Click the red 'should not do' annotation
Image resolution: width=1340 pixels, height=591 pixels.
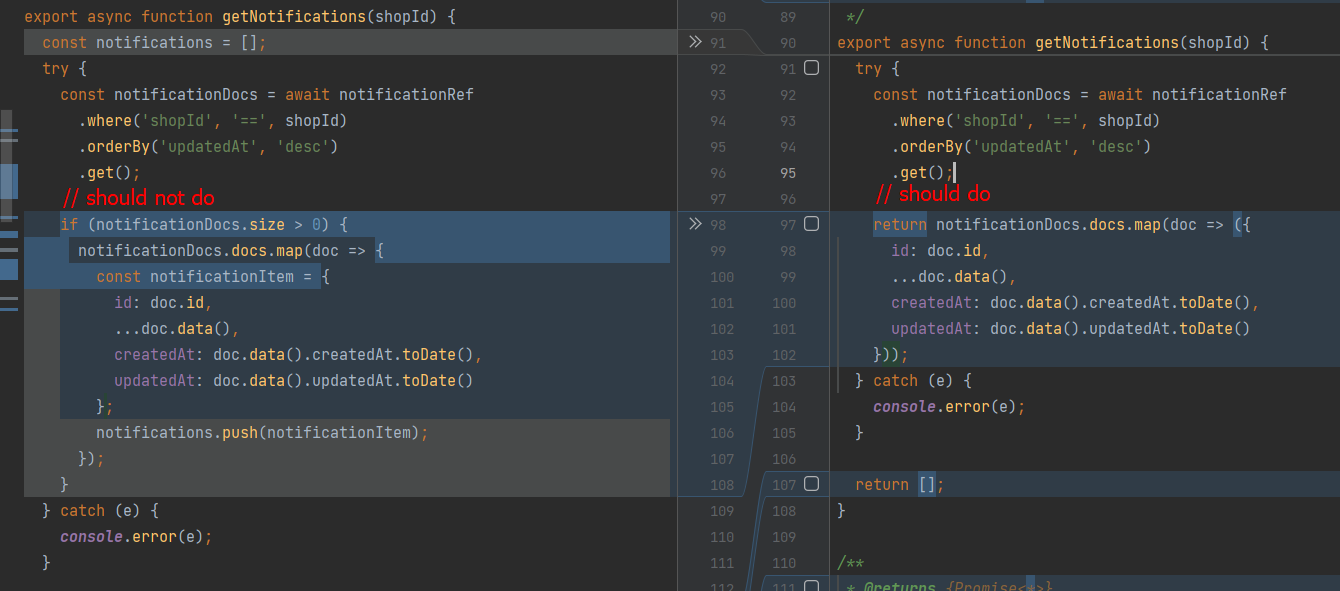point(138,197)
